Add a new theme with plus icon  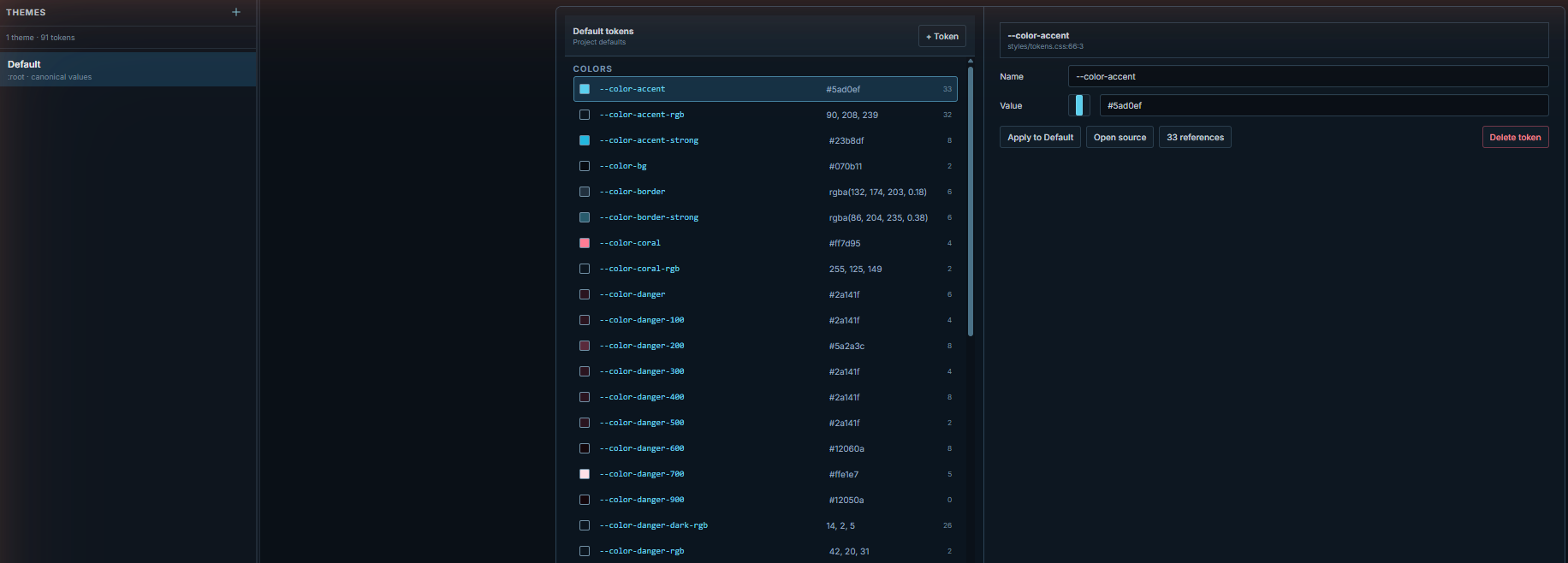click(236, 12)
